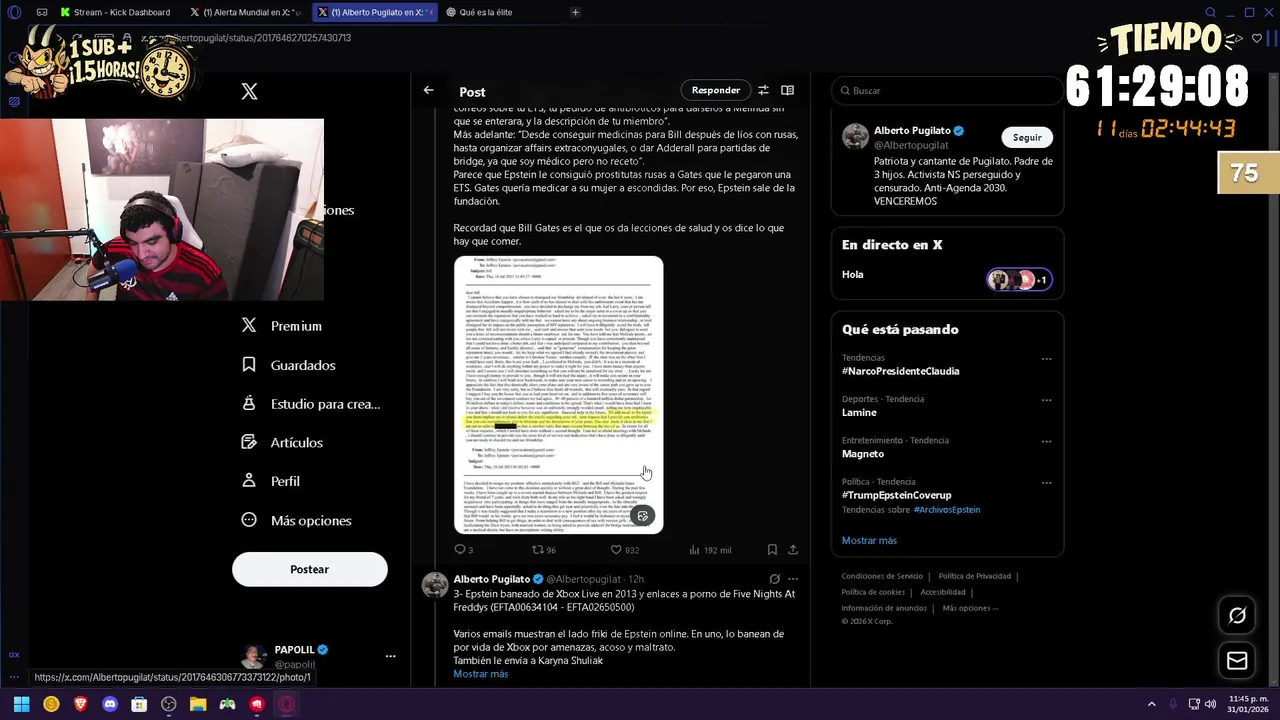Screen dimensions: 1280x720
Task: Open Windows Start menu
Action: point(21,704)
